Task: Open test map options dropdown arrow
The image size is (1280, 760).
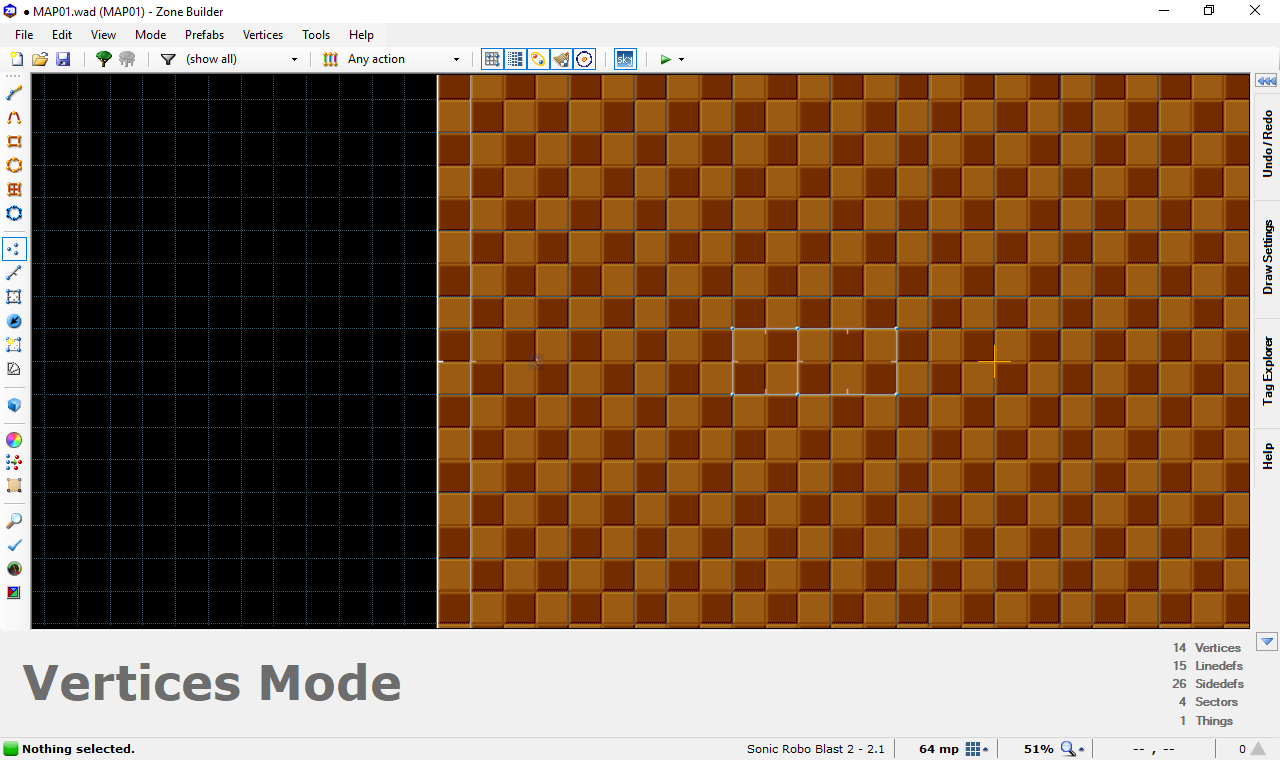Action: 682,59
